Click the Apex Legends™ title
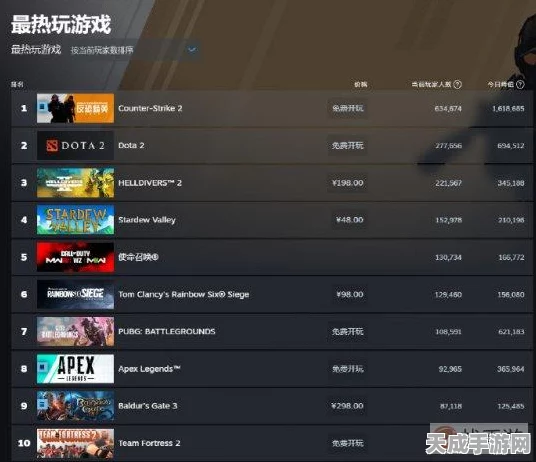This screenshot has width=536, height=462. [x=149, y=369]
